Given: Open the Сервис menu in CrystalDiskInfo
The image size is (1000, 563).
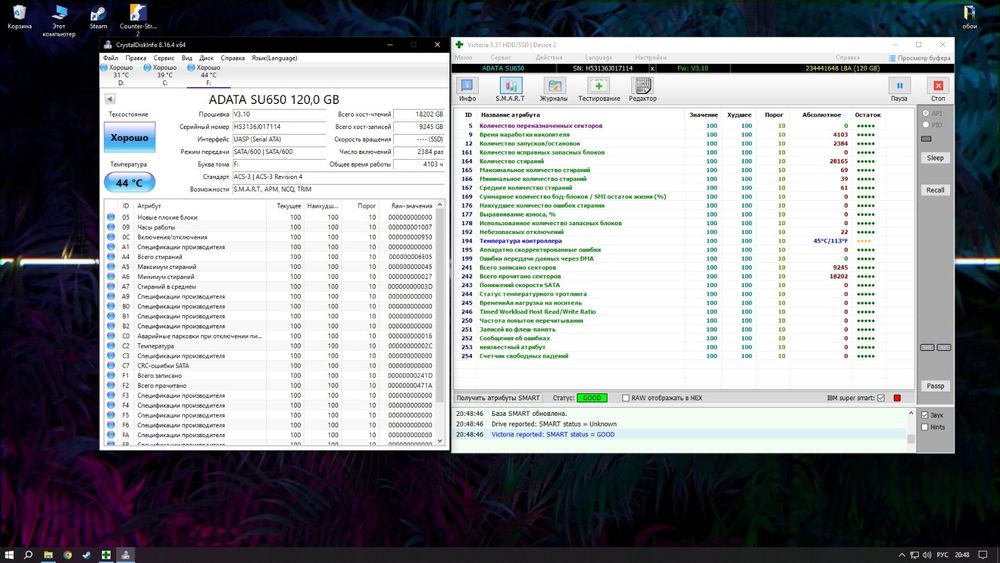Looking at the screenshot, I should pos(164,58).
